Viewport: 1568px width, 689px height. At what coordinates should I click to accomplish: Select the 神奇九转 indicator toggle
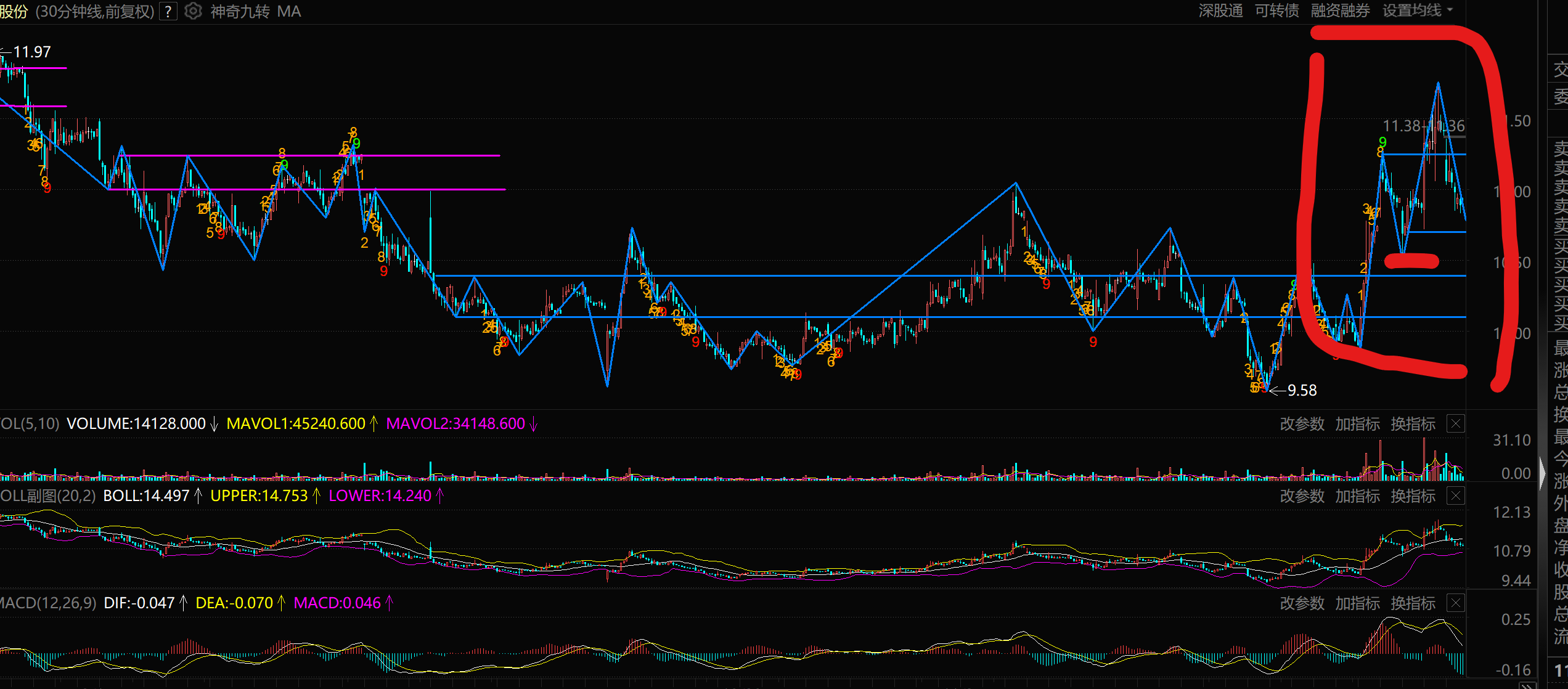tap(240, 12)
